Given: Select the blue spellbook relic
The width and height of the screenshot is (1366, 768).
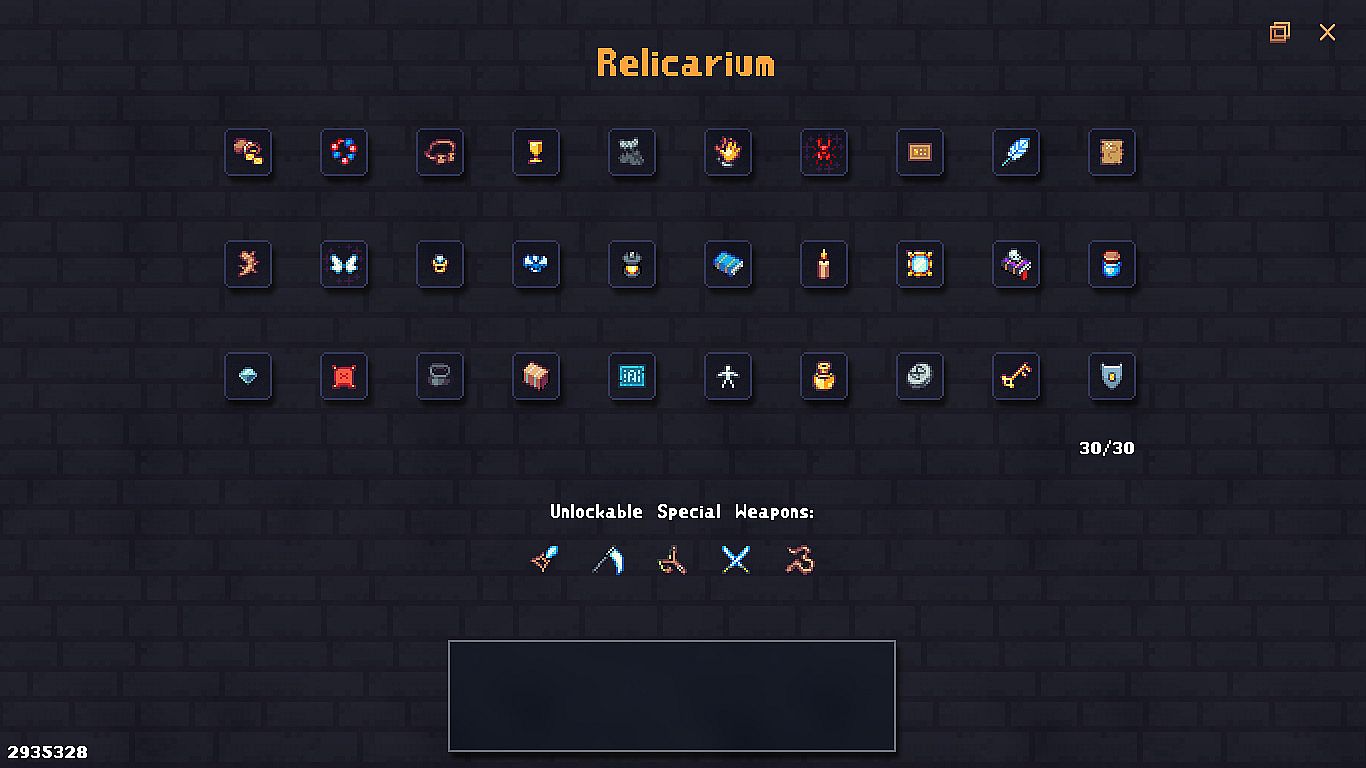Looking at the screenshot, I should tap(728, 264).
